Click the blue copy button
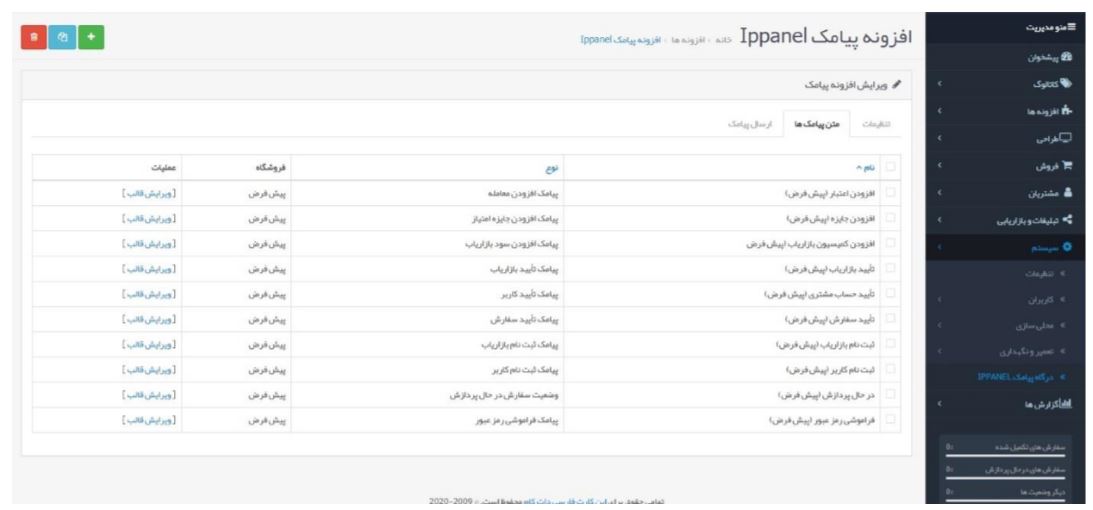1093x510 pixels. [x=63, y=37]
